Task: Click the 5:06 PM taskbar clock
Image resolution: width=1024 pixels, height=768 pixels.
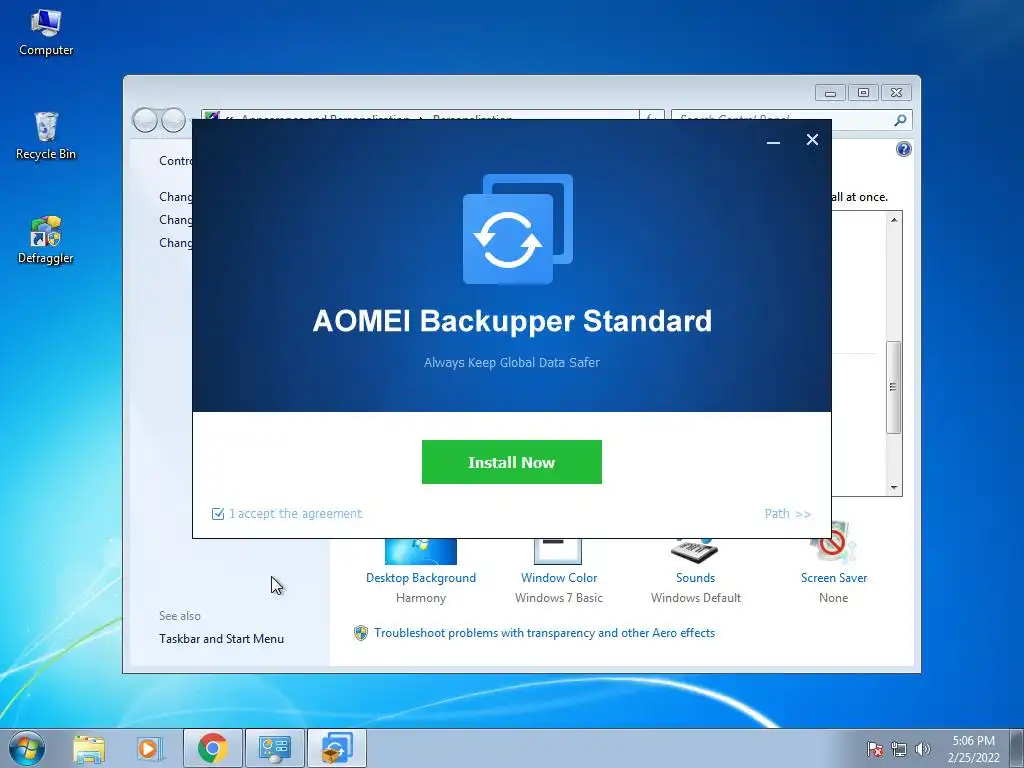Action: 973,748
